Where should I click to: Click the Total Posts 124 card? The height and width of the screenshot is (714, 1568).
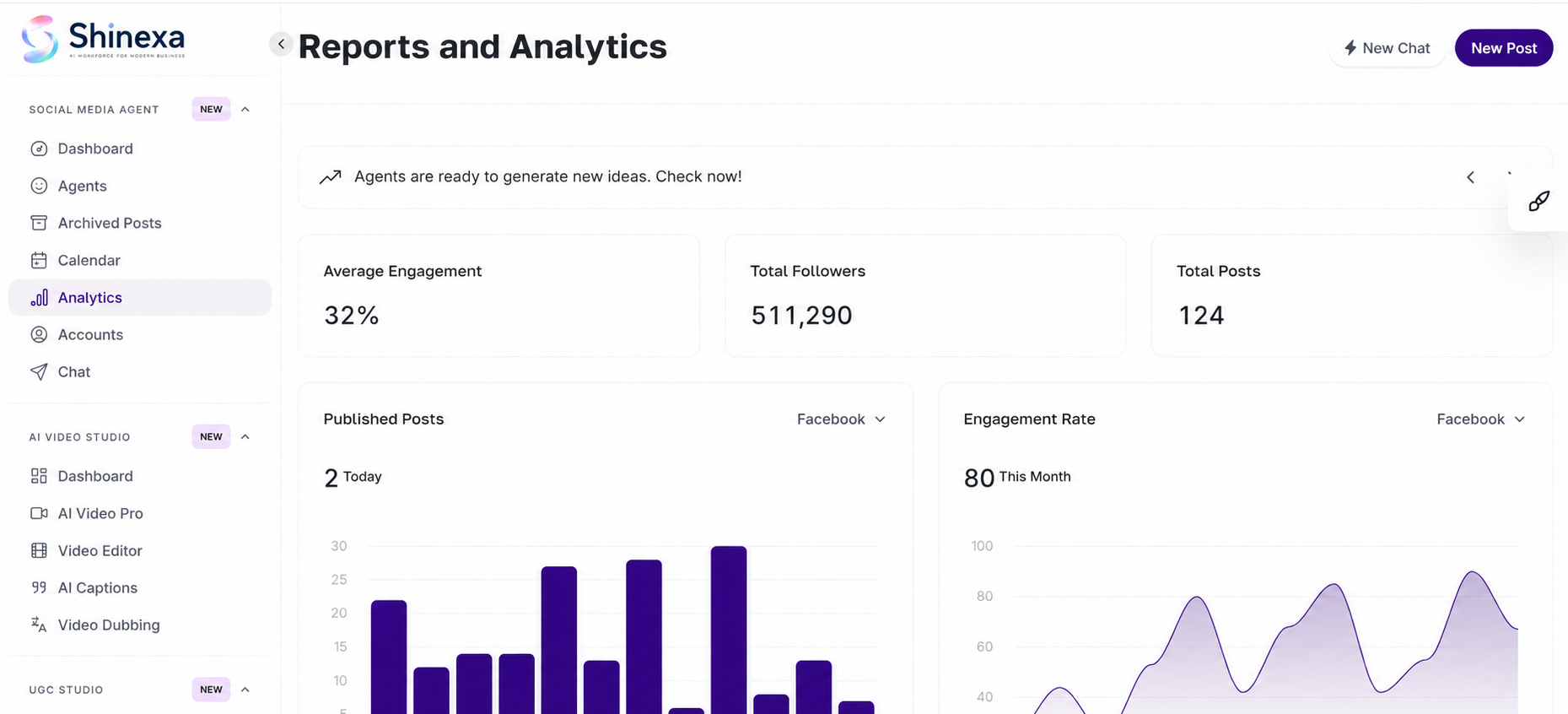click(x=1352, y=295)
